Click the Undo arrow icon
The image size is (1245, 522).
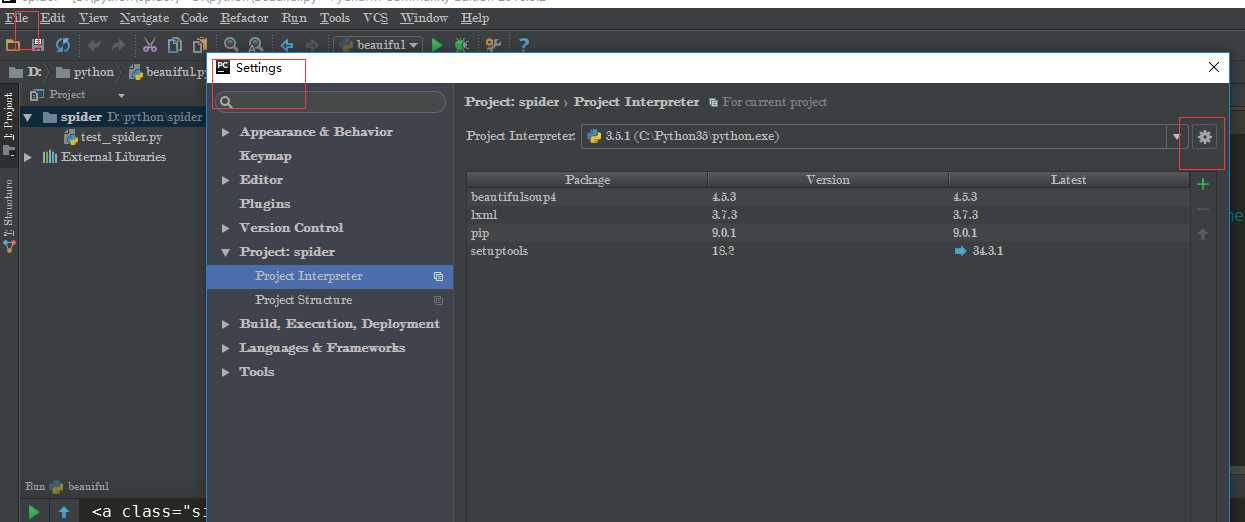click(95, 45)
